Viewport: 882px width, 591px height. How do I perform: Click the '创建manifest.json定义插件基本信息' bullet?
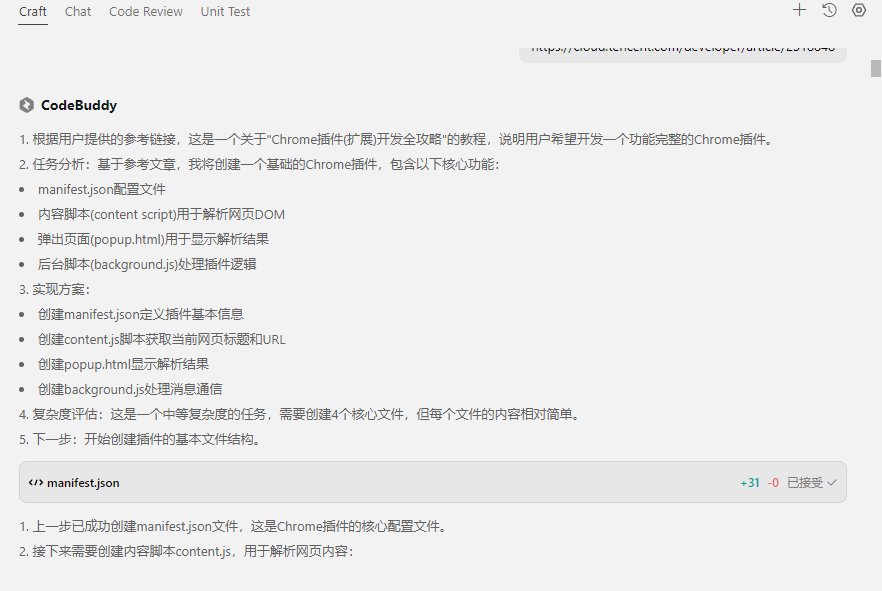tap(141, 314)
